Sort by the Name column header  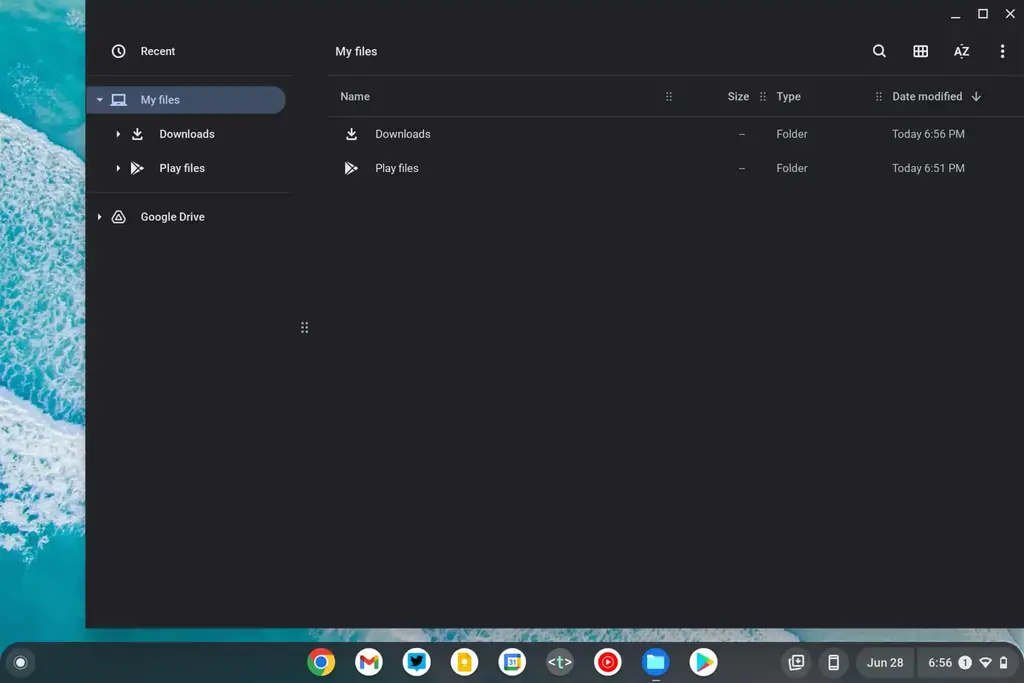[355, 97]
